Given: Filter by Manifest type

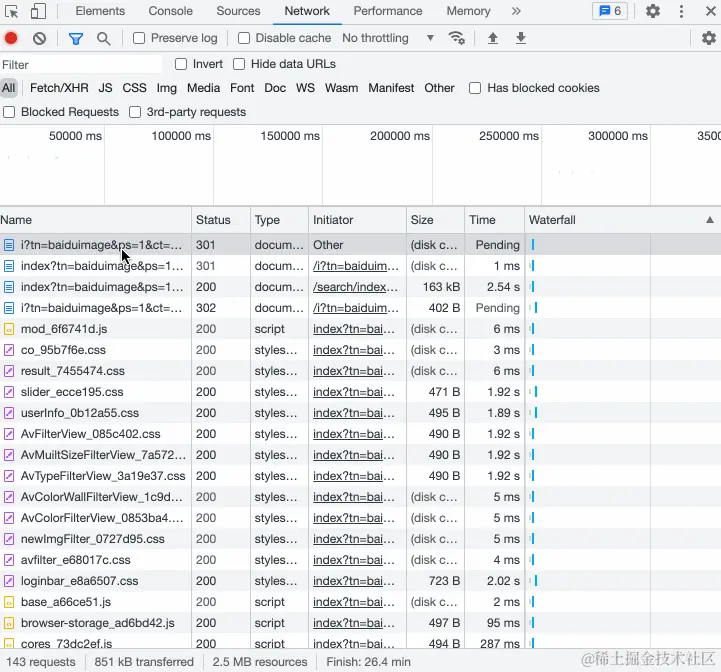Looking at the screenshot, I should click(391, 88).
